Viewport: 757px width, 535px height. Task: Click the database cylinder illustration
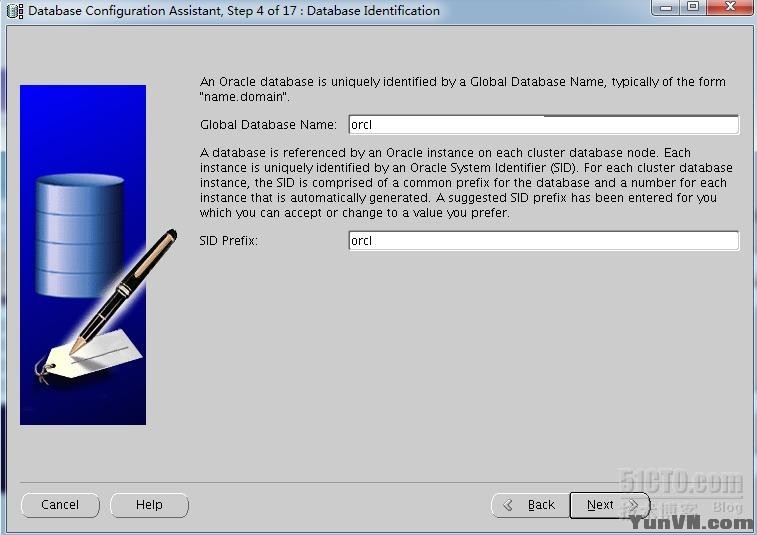(x=80, y=236)
